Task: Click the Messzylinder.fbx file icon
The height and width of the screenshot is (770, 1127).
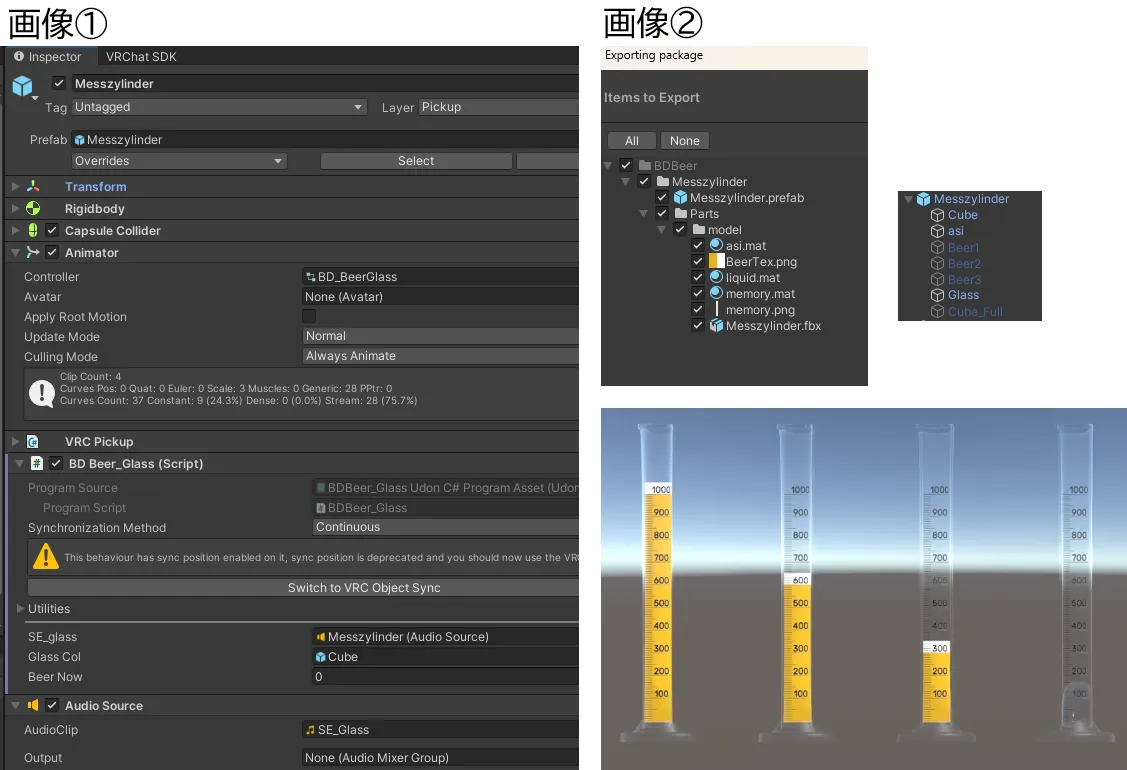Action: point(716,326)
